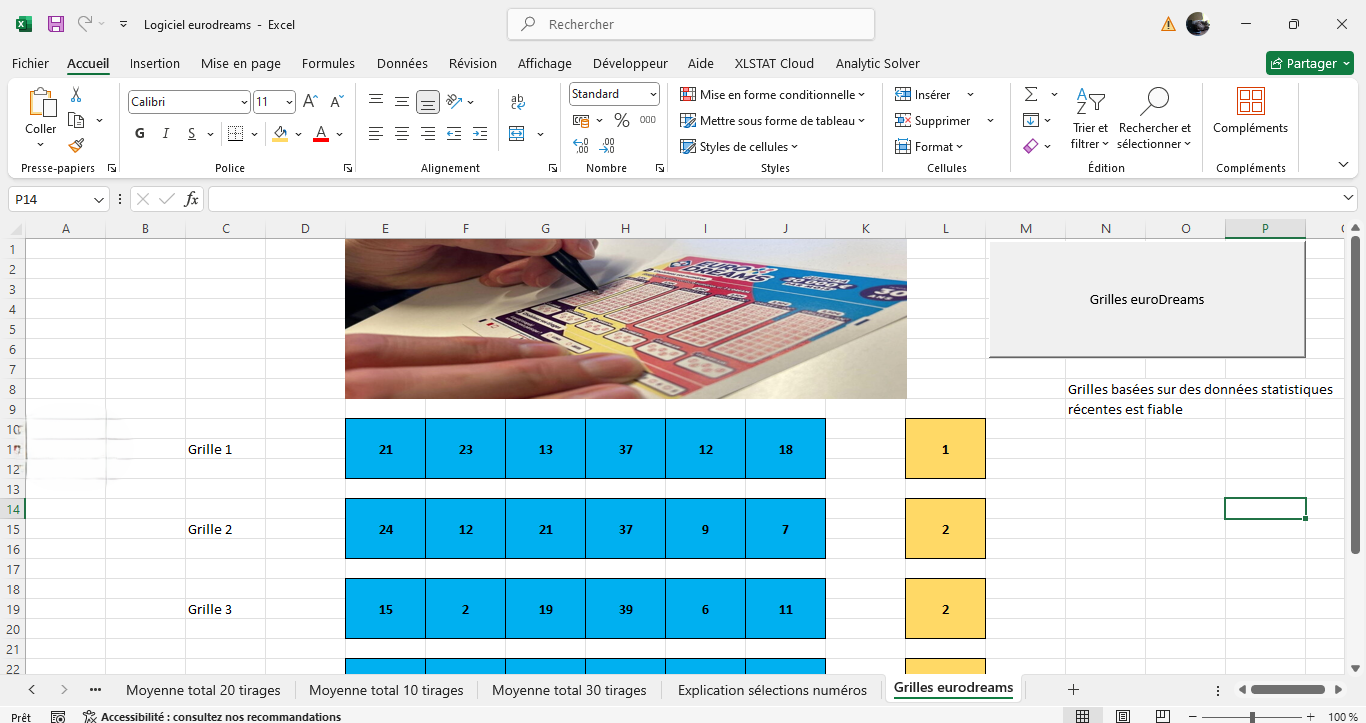Screen dimensions: 1366x723
Task: Click the Copy icon in Presse-papiers
Action: pos(76,120)
